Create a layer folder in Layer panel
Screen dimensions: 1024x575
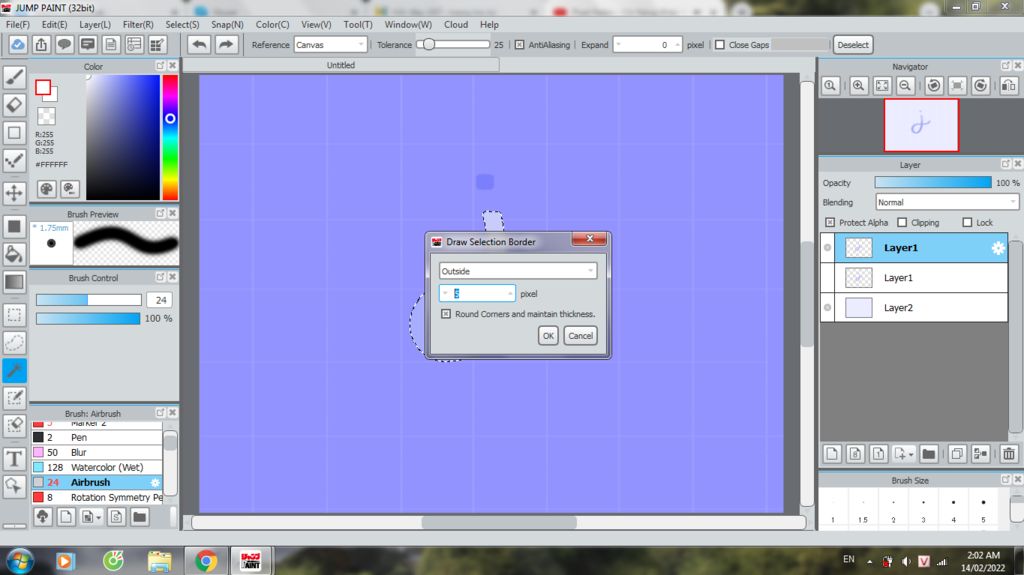(929, 453)
